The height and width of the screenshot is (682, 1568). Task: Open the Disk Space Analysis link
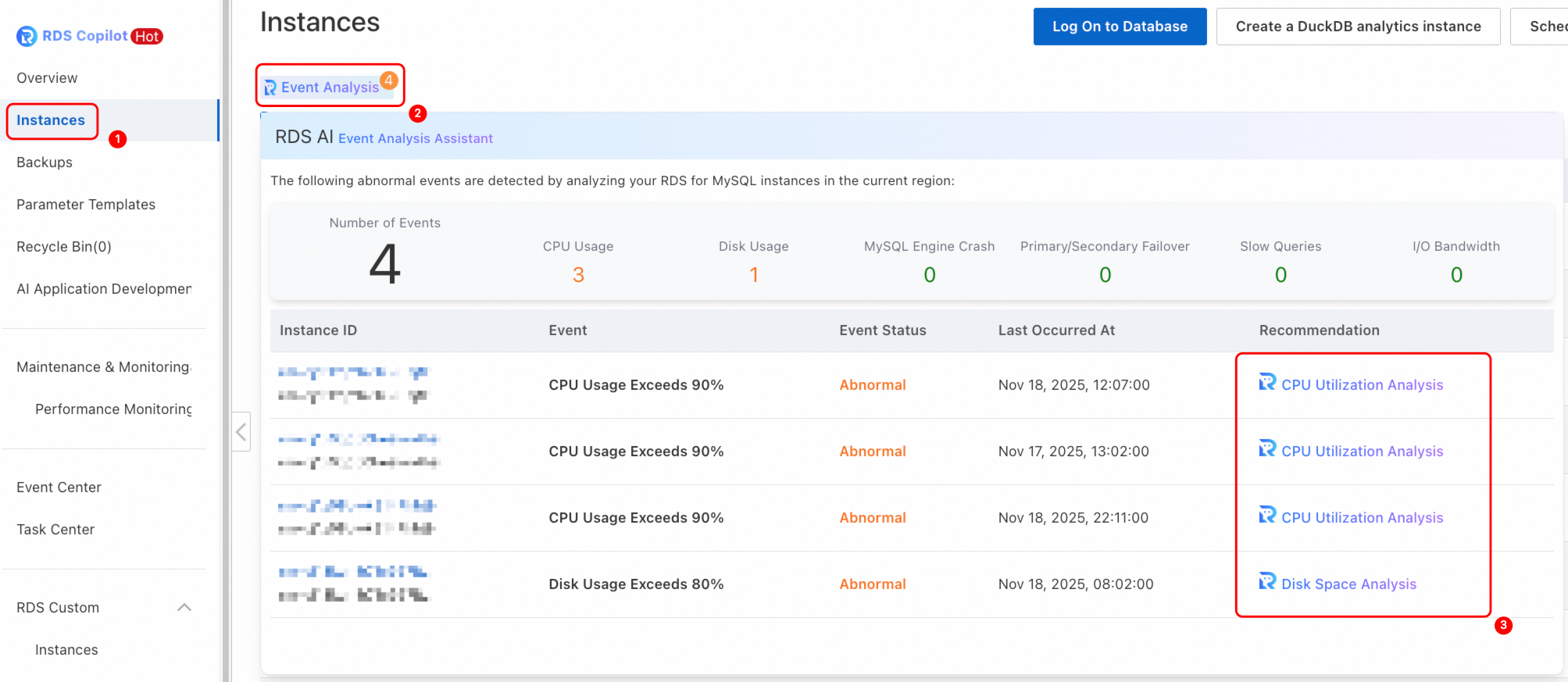(x=1348, y=584)
